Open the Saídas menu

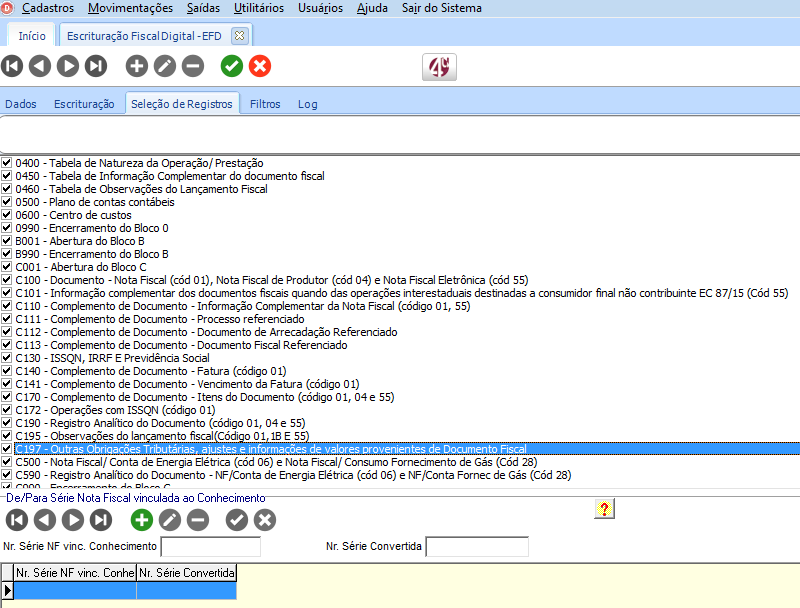[x=203, y=8]
